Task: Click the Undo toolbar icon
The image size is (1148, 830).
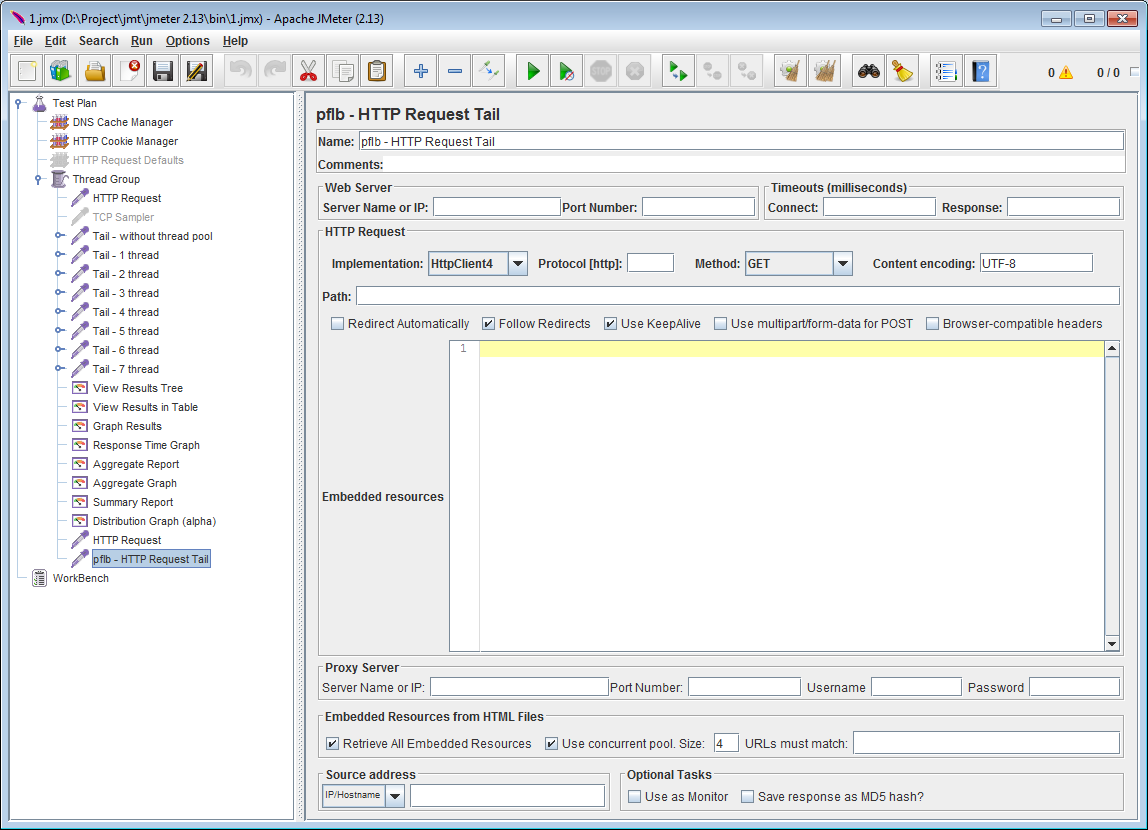Action: [x=240, y=71]
